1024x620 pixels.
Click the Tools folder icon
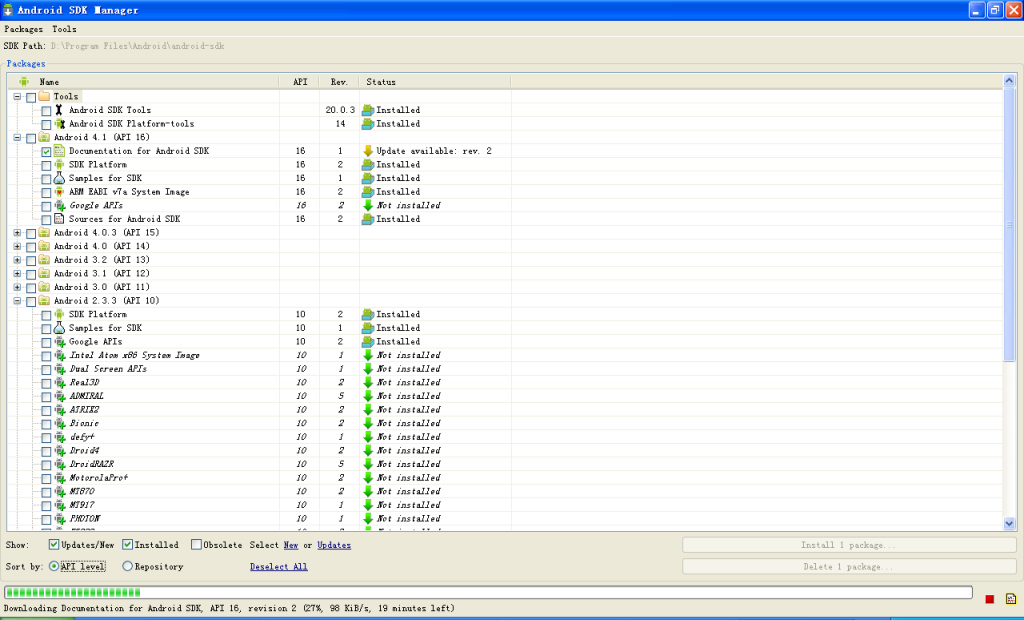point(44,96)
